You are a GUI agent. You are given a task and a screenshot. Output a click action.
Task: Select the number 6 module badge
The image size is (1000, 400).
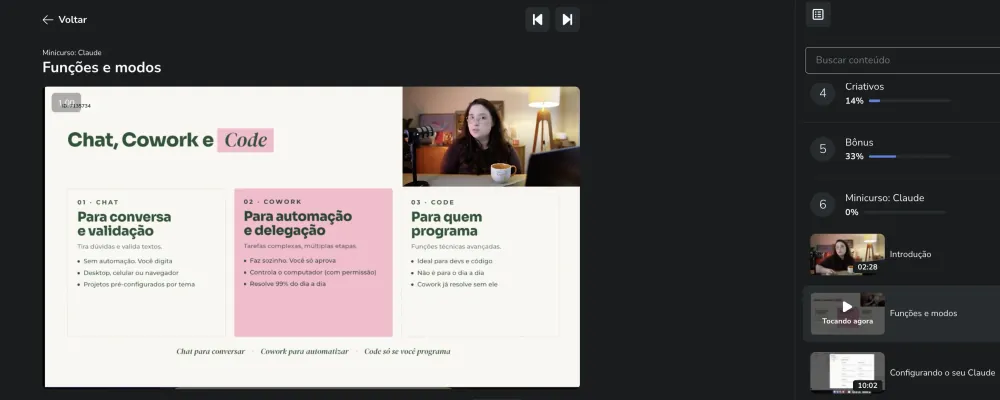822,204
